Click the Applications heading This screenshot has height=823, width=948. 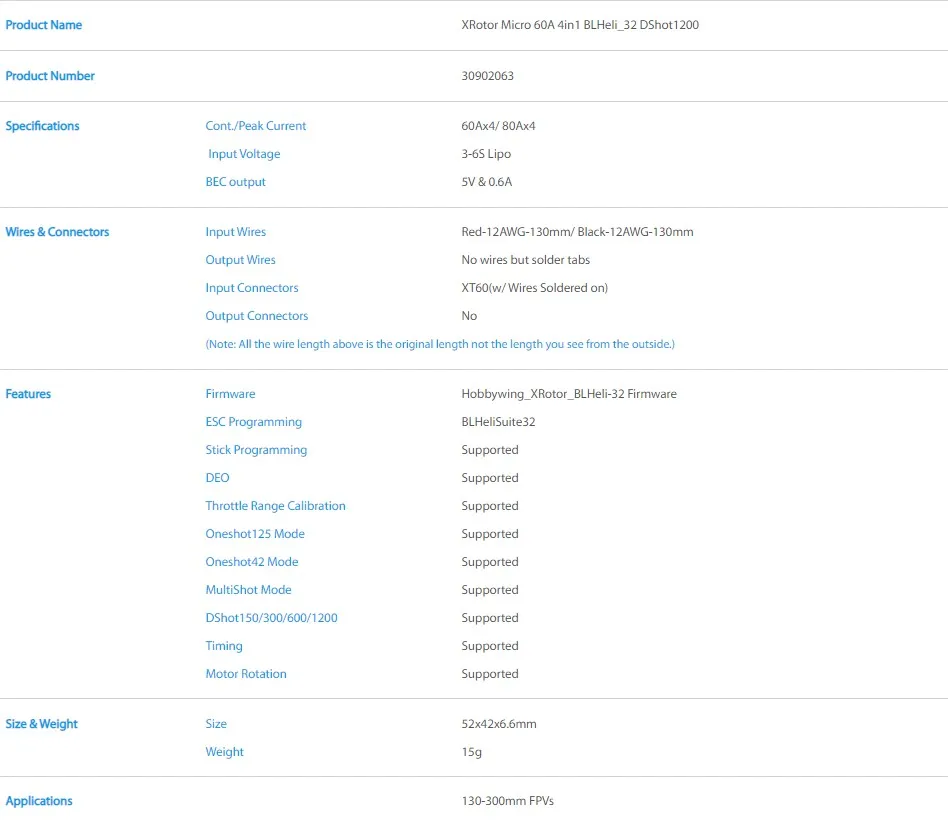coord(39,801)
